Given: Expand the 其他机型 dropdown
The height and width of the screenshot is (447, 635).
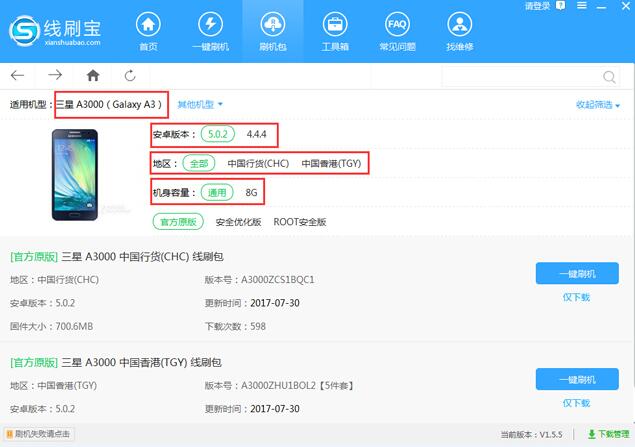Looking at the screenshot, I should tap(200, 104).
